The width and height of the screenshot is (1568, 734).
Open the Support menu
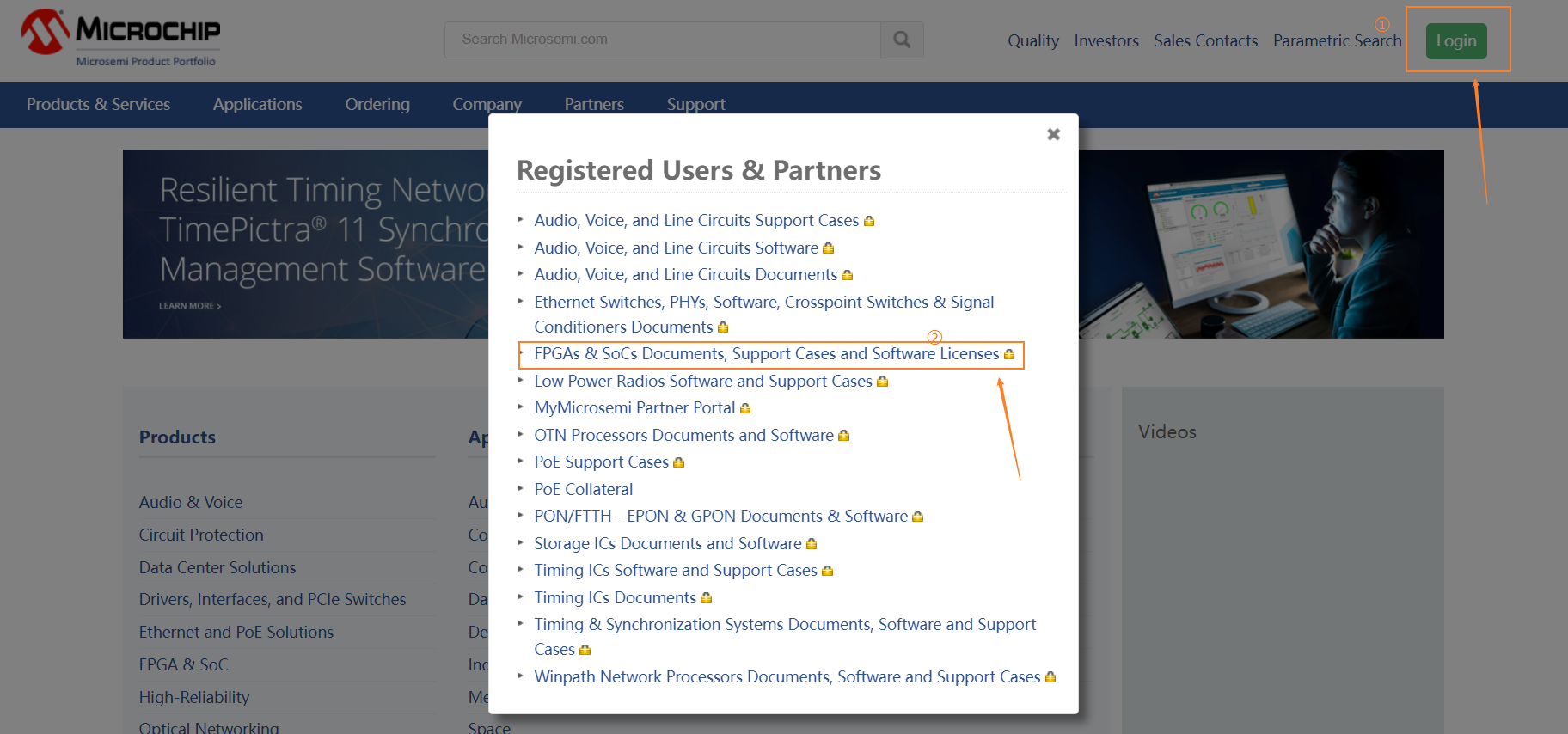point(696,104)
